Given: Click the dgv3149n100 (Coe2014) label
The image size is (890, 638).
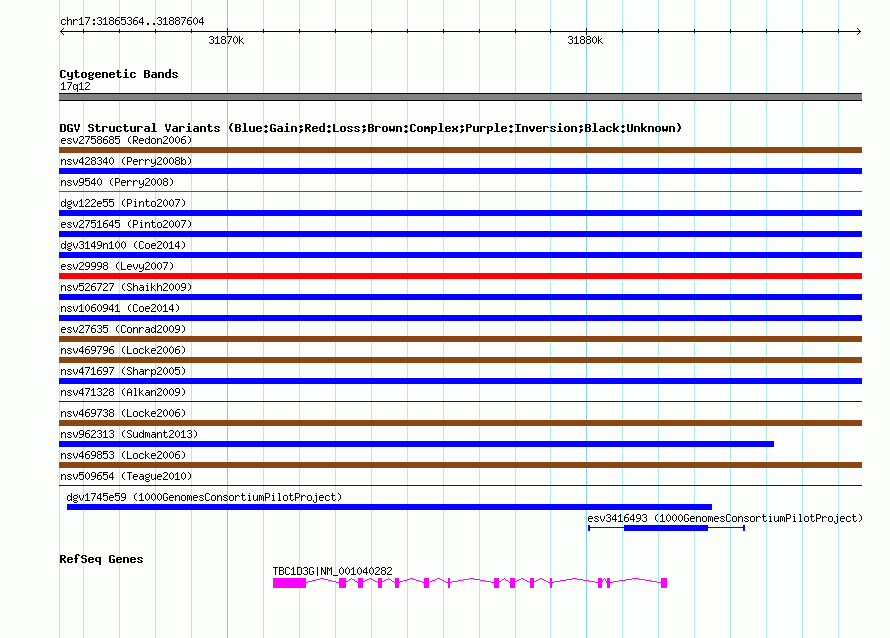Looking at the screenshot, I should pyautogui.click(x=123, y=245).
